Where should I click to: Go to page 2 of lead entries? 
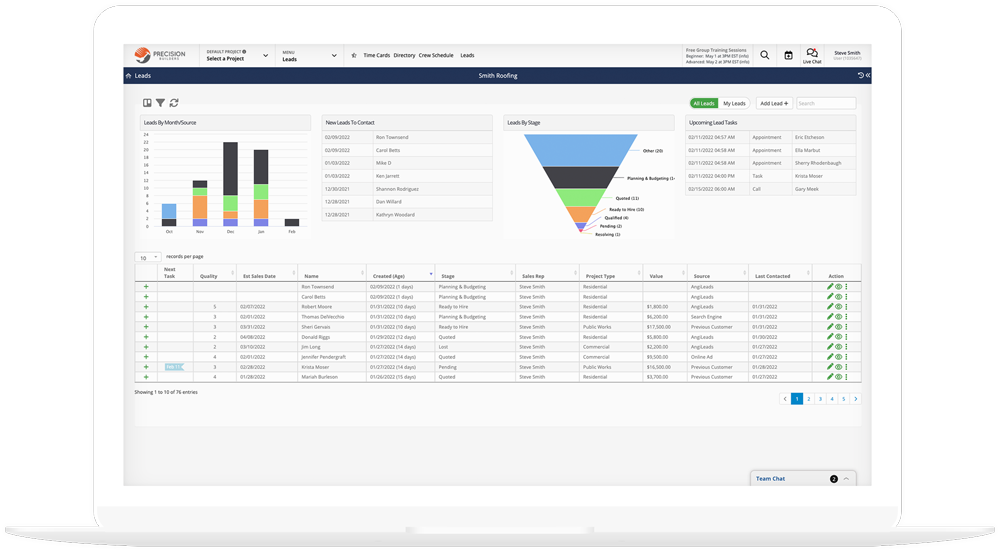(x=809, y=399)
